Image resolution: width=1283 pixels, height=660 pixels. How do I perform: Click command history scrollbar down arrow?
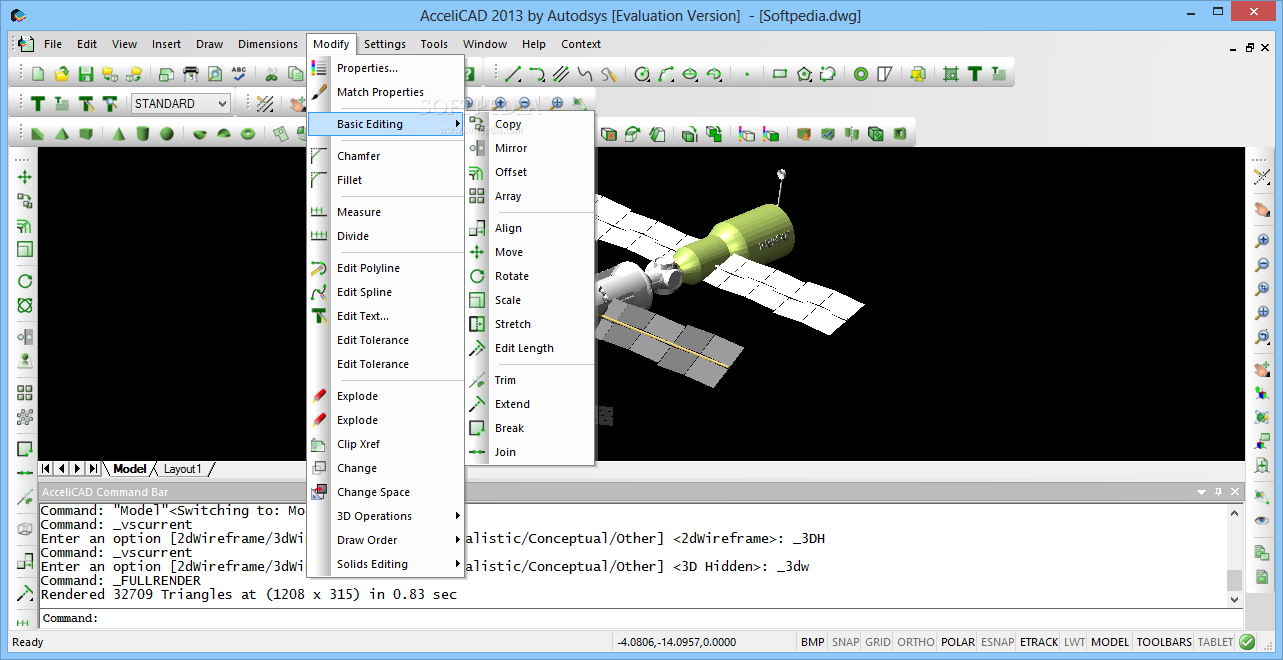tap(1234, 598)
